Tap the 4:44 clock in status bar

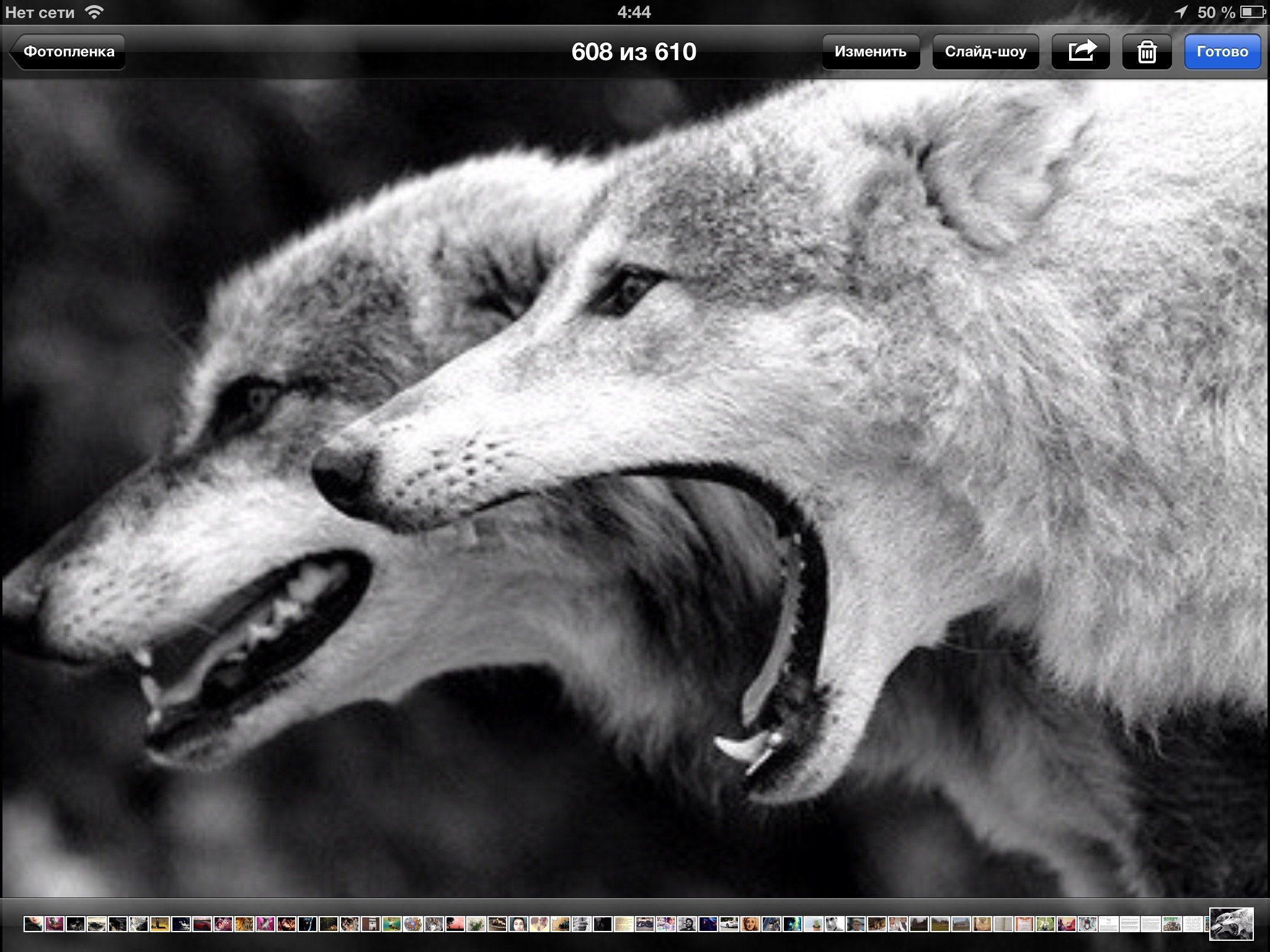tap(634, 12)
